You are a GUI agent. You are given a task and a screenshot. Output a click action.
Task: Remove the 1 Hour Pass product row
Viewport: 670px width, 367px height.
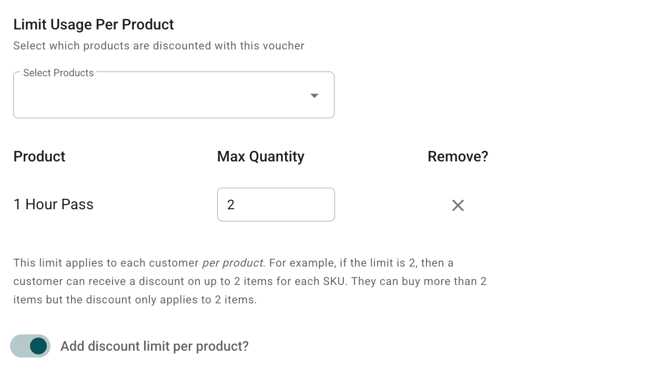coord(458,206)
